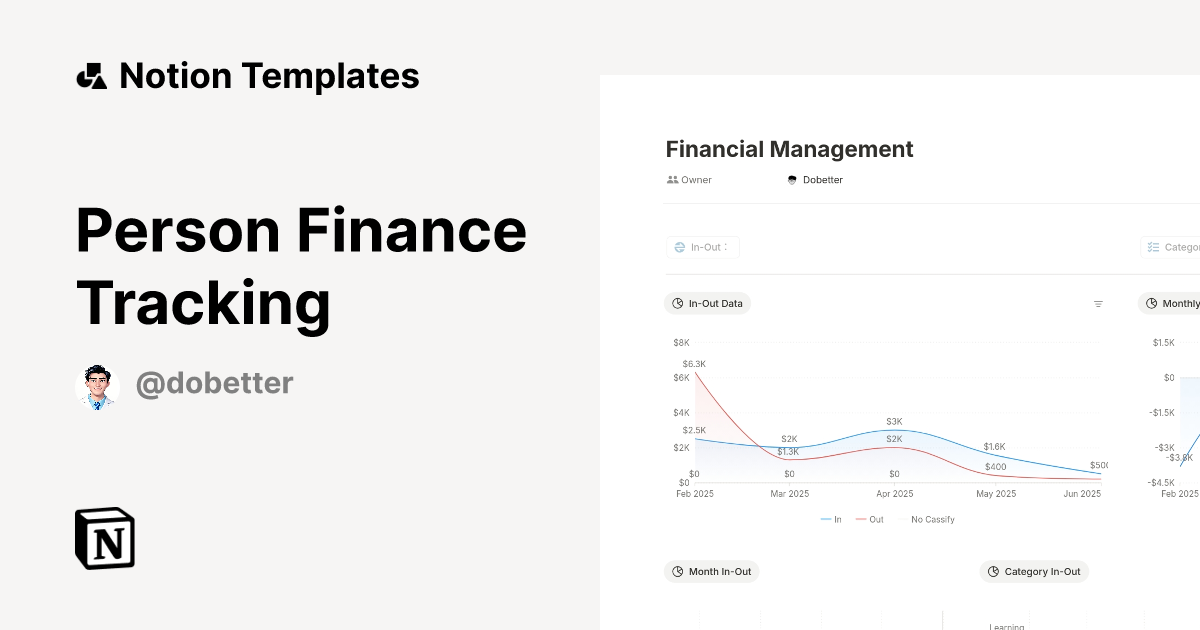Toggle the In series in the chart legend

(831, 519)
